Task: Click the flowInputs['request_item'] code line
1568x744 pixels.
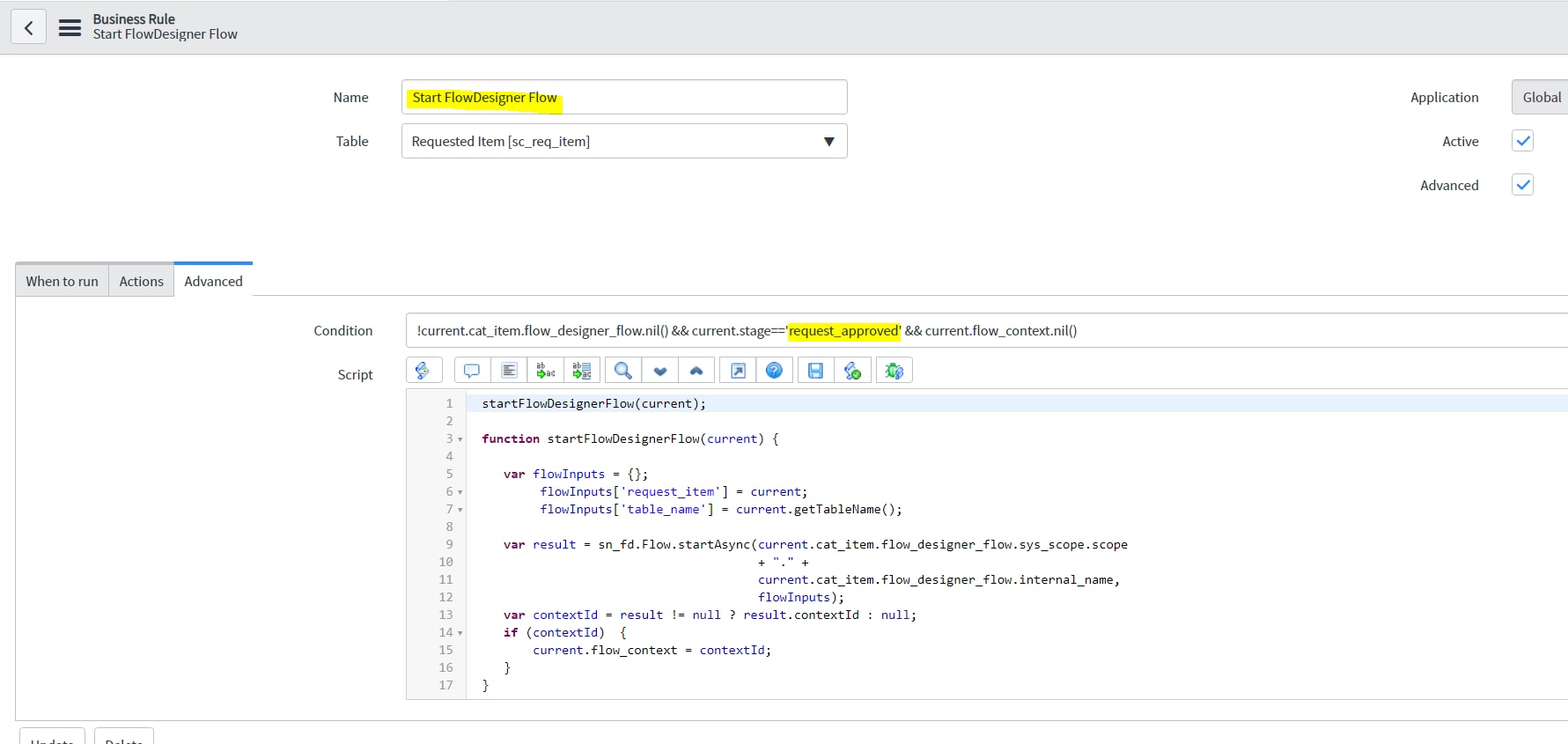Action: pyautogui.click(x=674, y=491)
